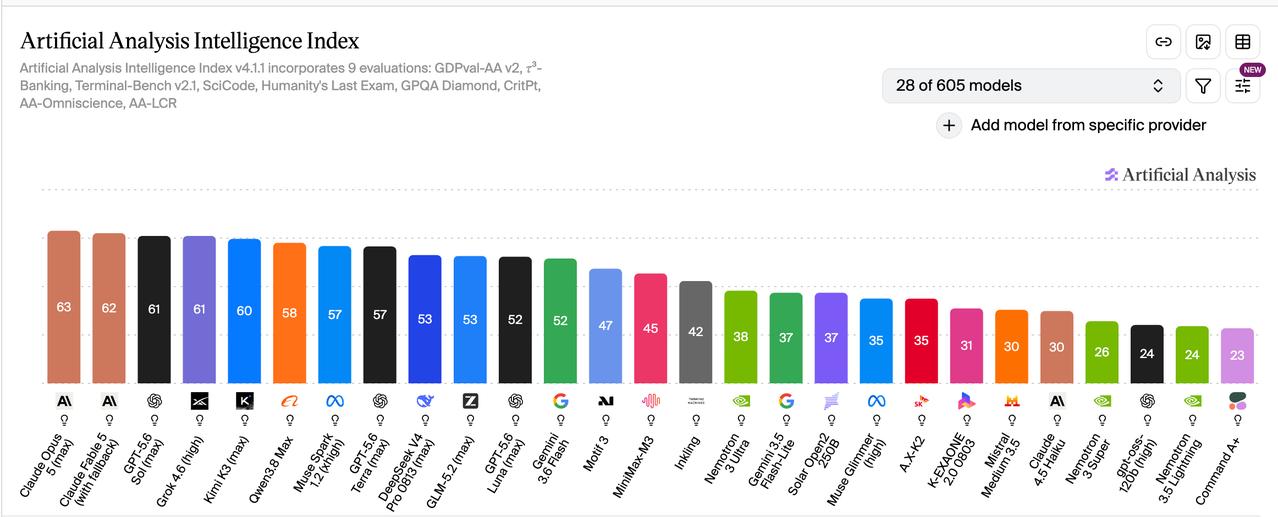This screenshot has width=1278, height=517.
Task: Open the model filter funnel icon
Action: point(1203,86)
